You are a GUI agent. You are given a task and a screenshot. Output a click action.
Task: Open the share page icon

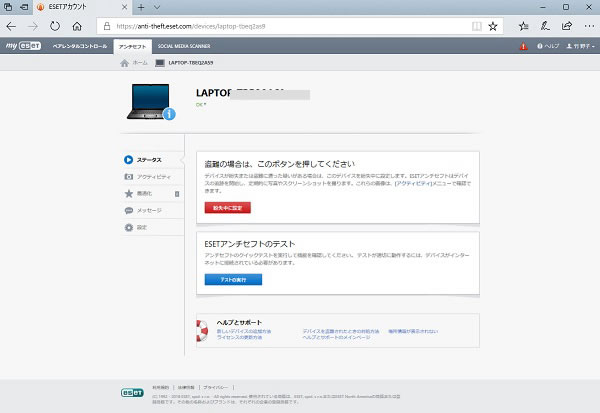tap(567, 26)
